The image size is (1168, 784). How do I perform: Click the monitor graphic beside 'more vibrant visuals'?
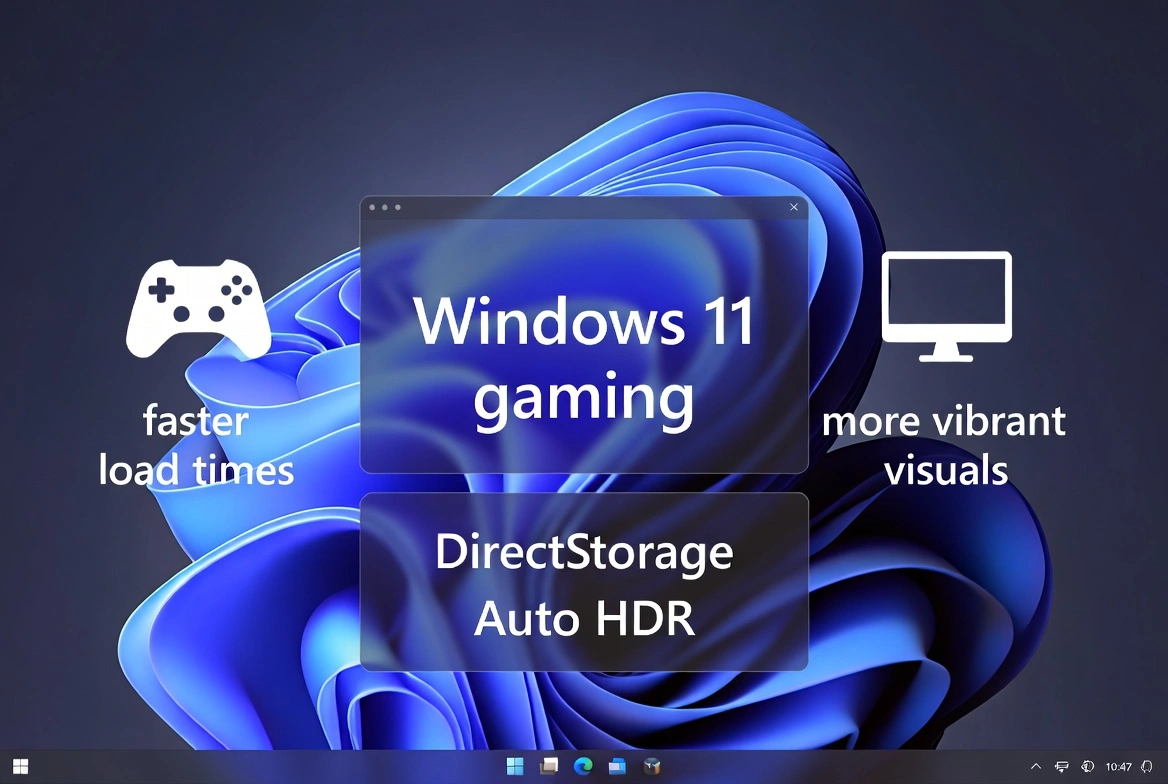(946, 305)
